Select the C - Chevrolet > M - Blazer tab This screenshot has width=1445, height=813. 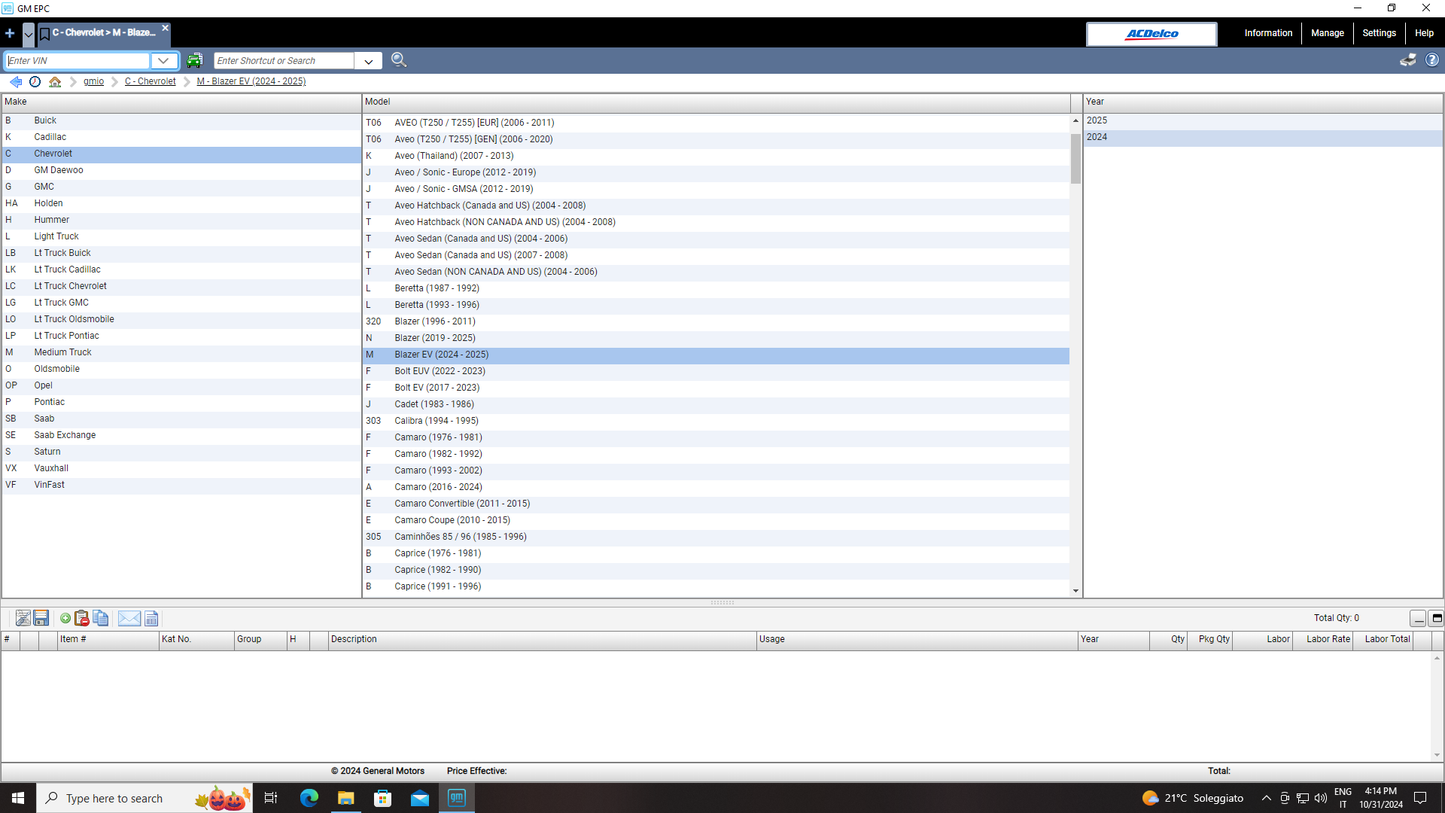coord(104,33)
